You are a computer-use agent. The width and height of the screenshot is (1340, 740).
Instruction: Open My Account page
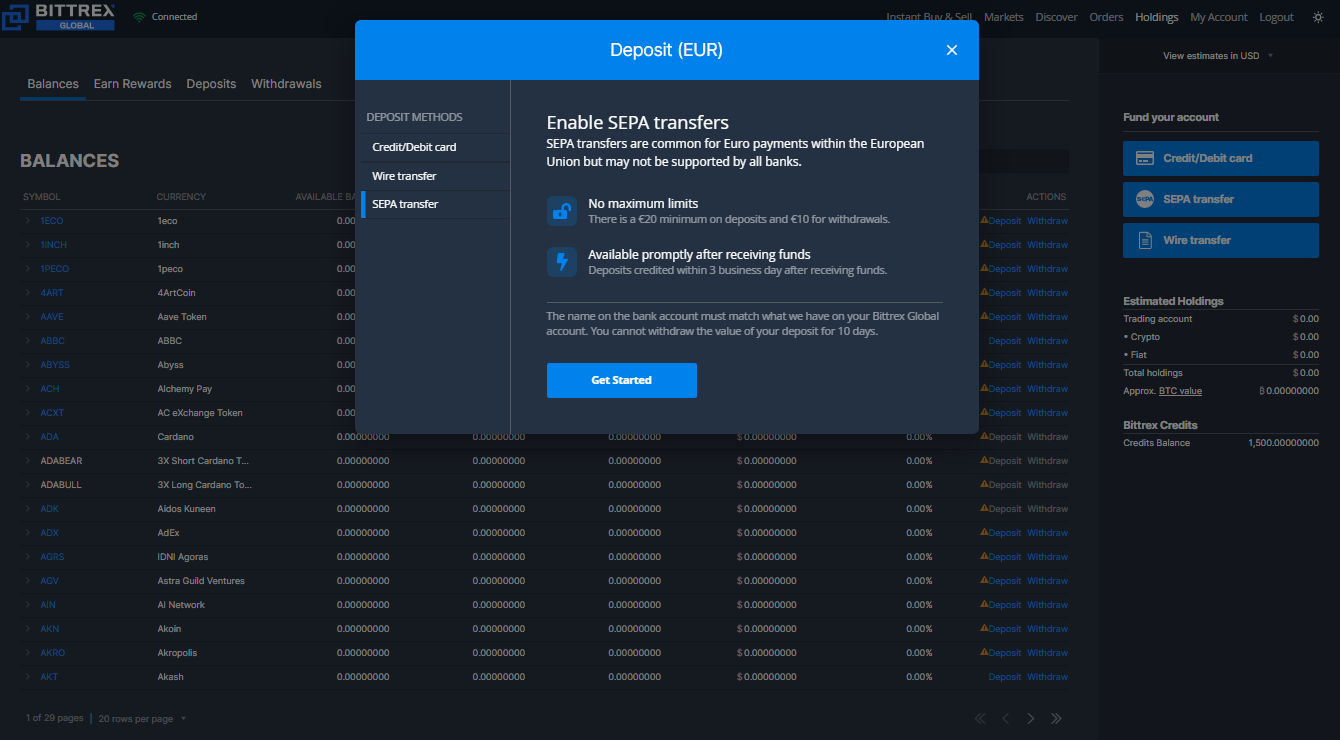click(x=1219, y=17)
